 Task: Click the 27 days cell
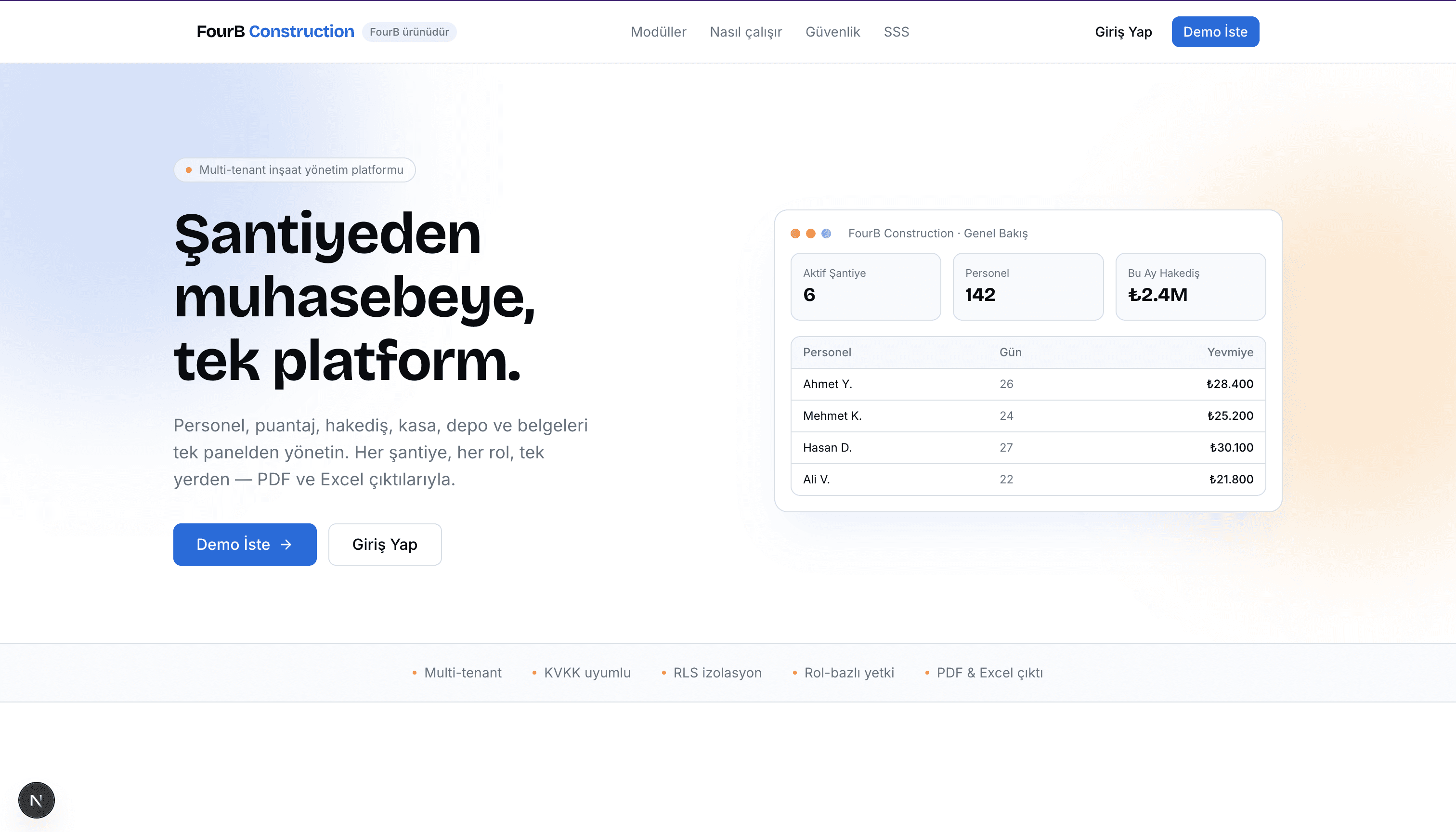tap(1006, 447)
